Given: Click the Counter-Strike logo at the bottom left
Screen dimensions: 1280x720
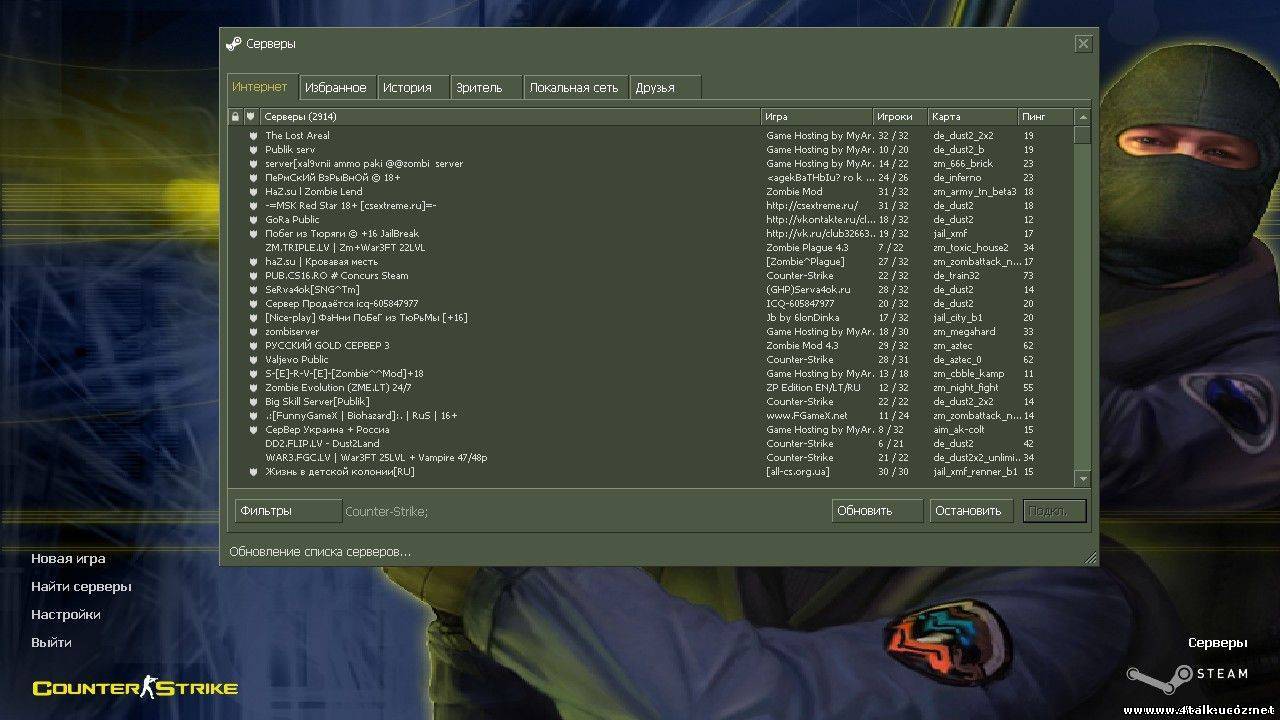Looking at the screenshot, I should (x=135, y=687).
